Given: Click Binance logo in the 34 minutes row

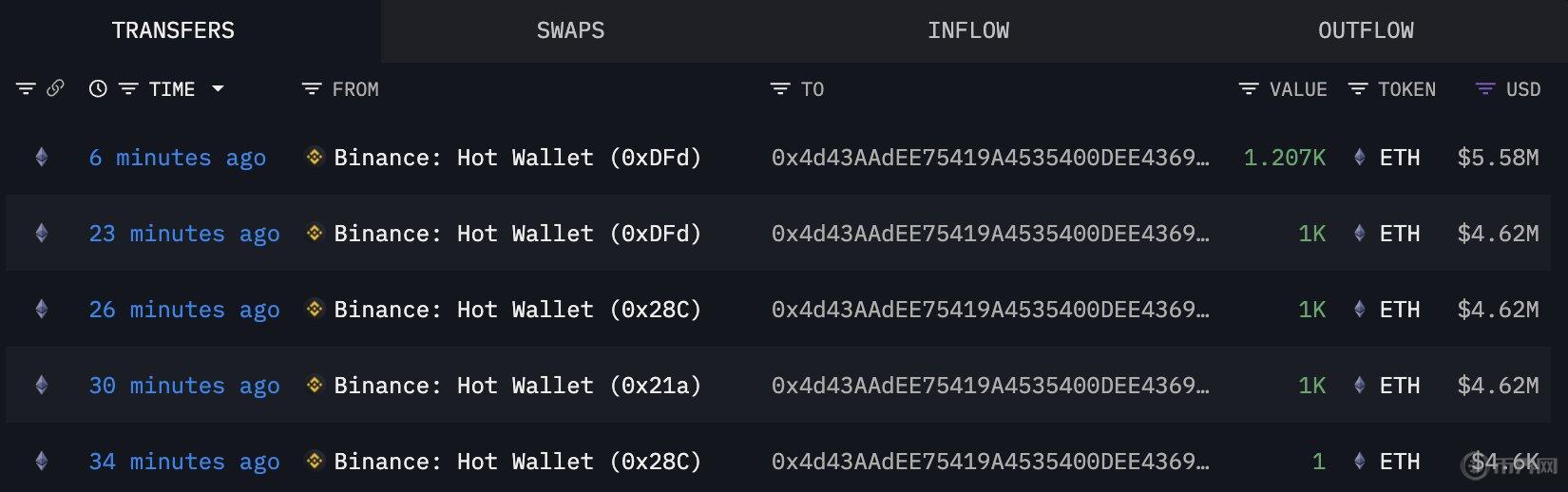Looking at the screenshot, I should tap(315, 461).
